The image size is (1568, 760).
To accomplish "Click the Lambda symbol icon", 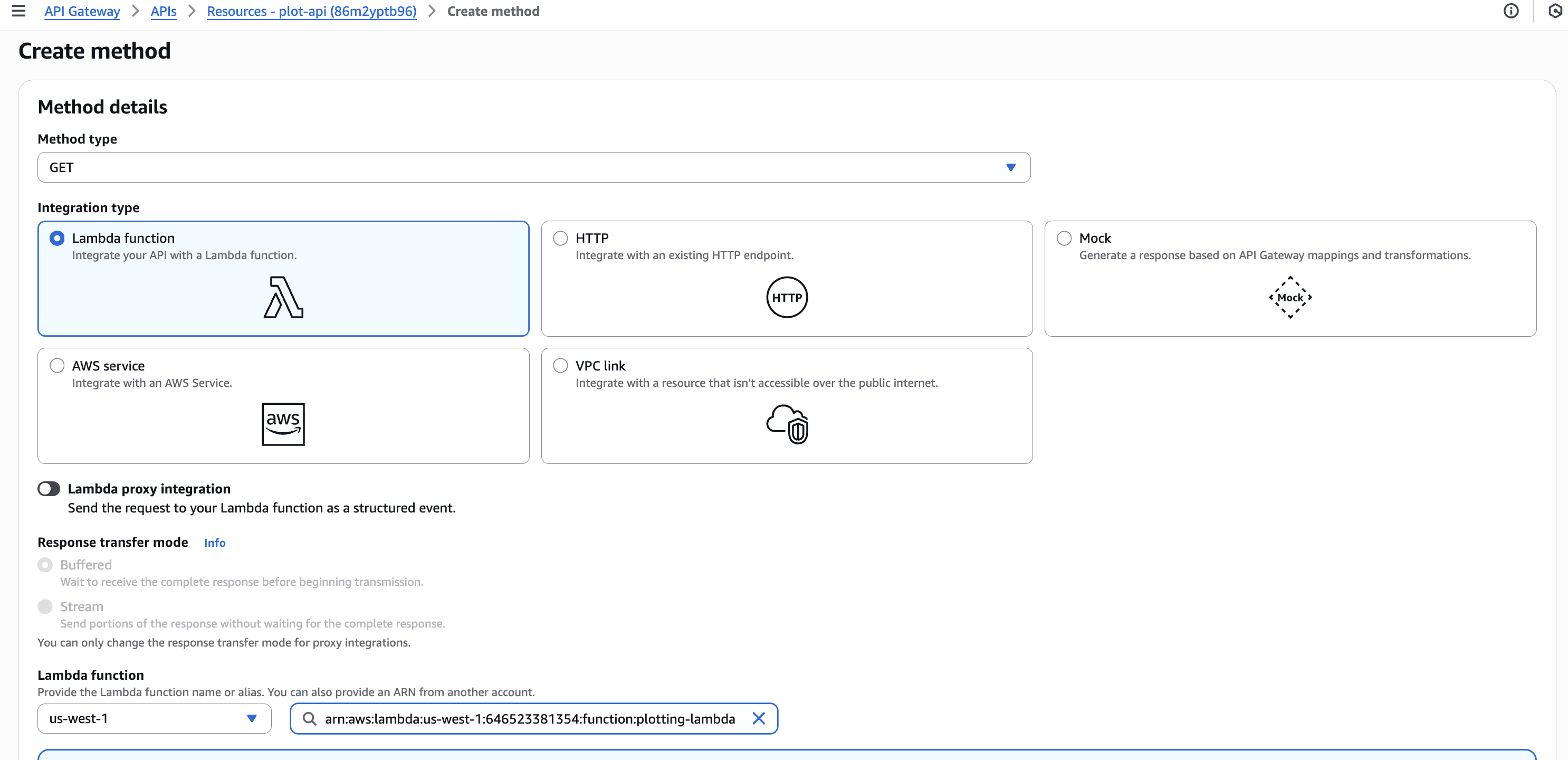I will coord(283,297).
